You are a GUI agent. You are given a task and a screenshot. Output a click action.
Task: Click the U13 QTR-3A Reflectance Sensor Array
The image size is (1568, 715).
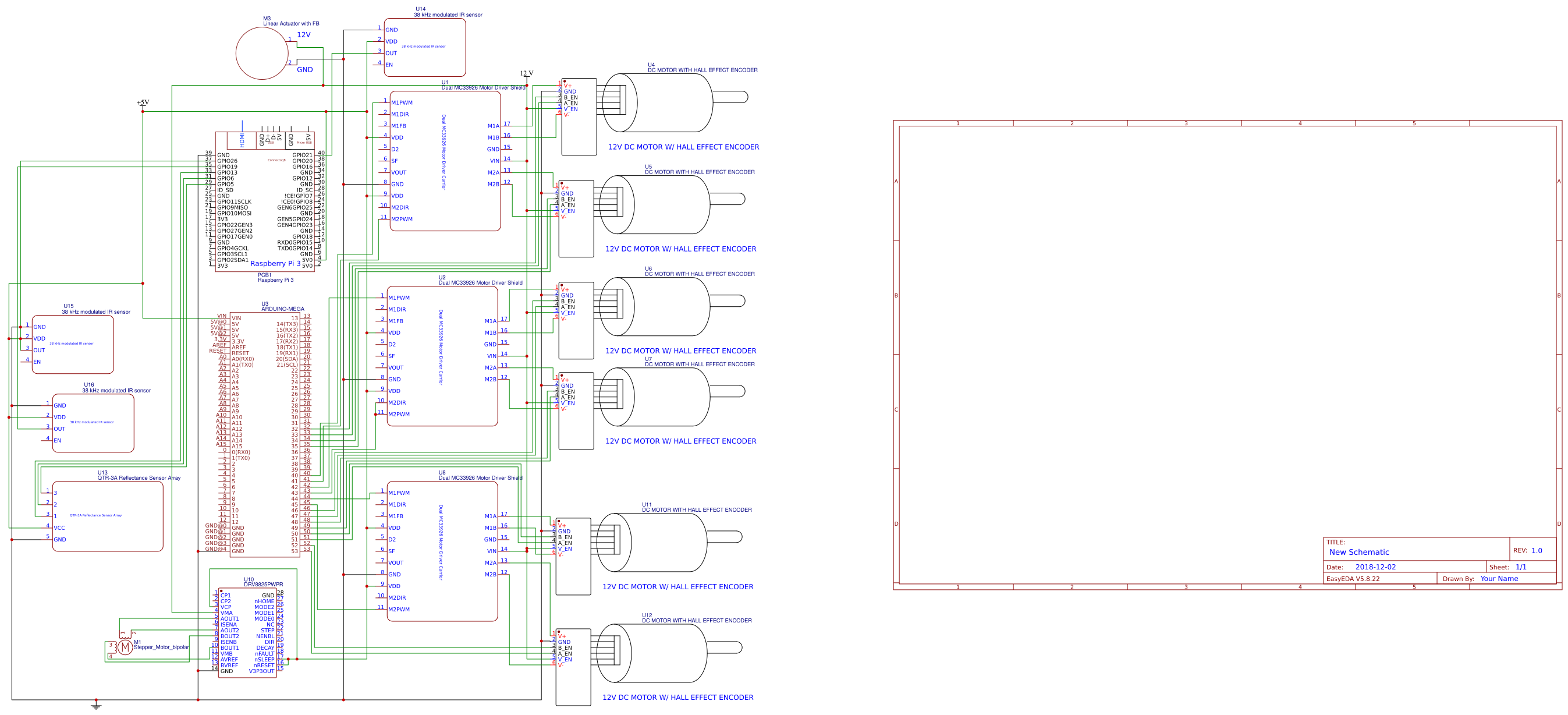point(107,516)
